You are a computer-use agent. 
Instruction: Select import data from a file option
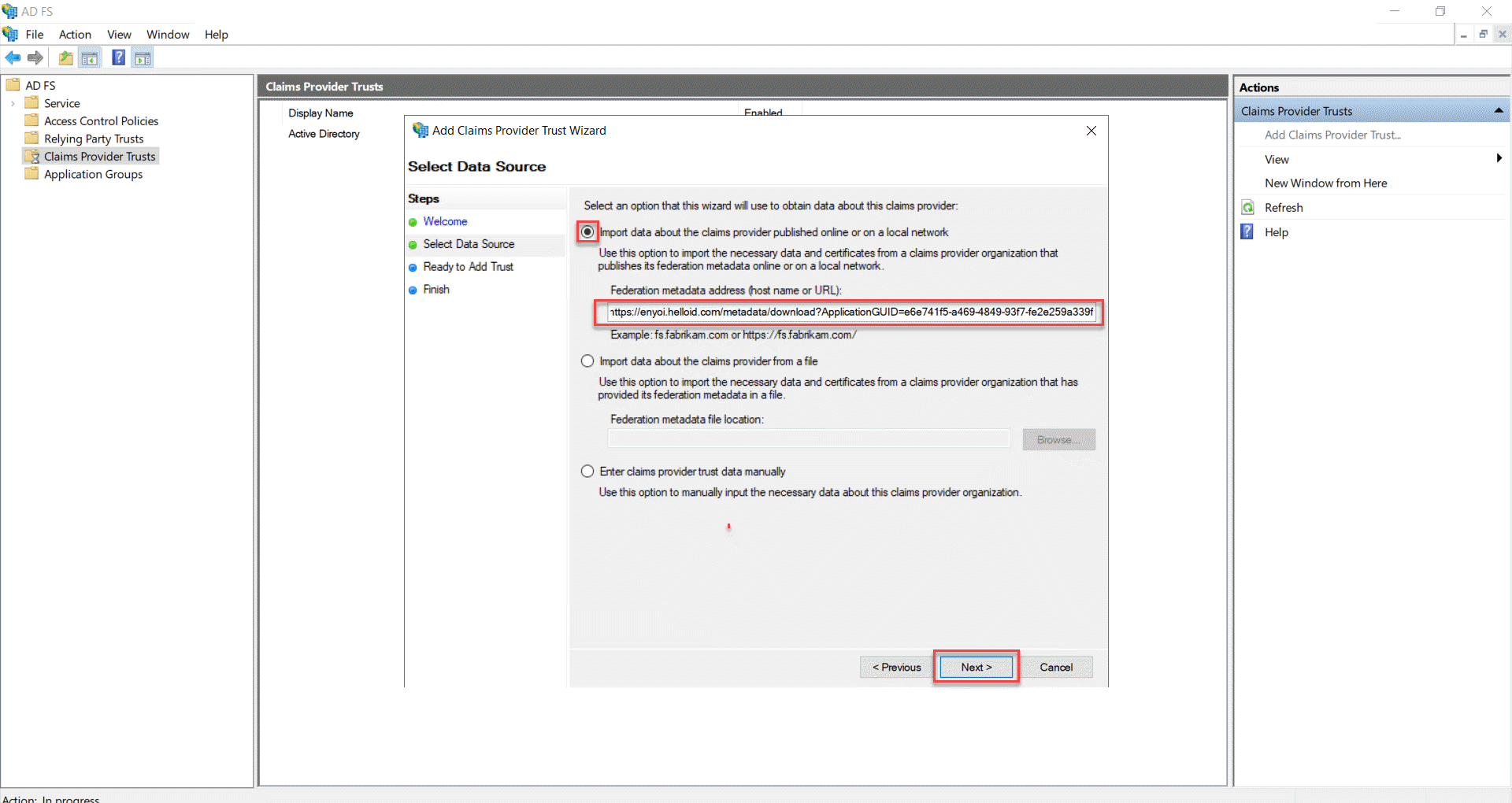point(587,361)
